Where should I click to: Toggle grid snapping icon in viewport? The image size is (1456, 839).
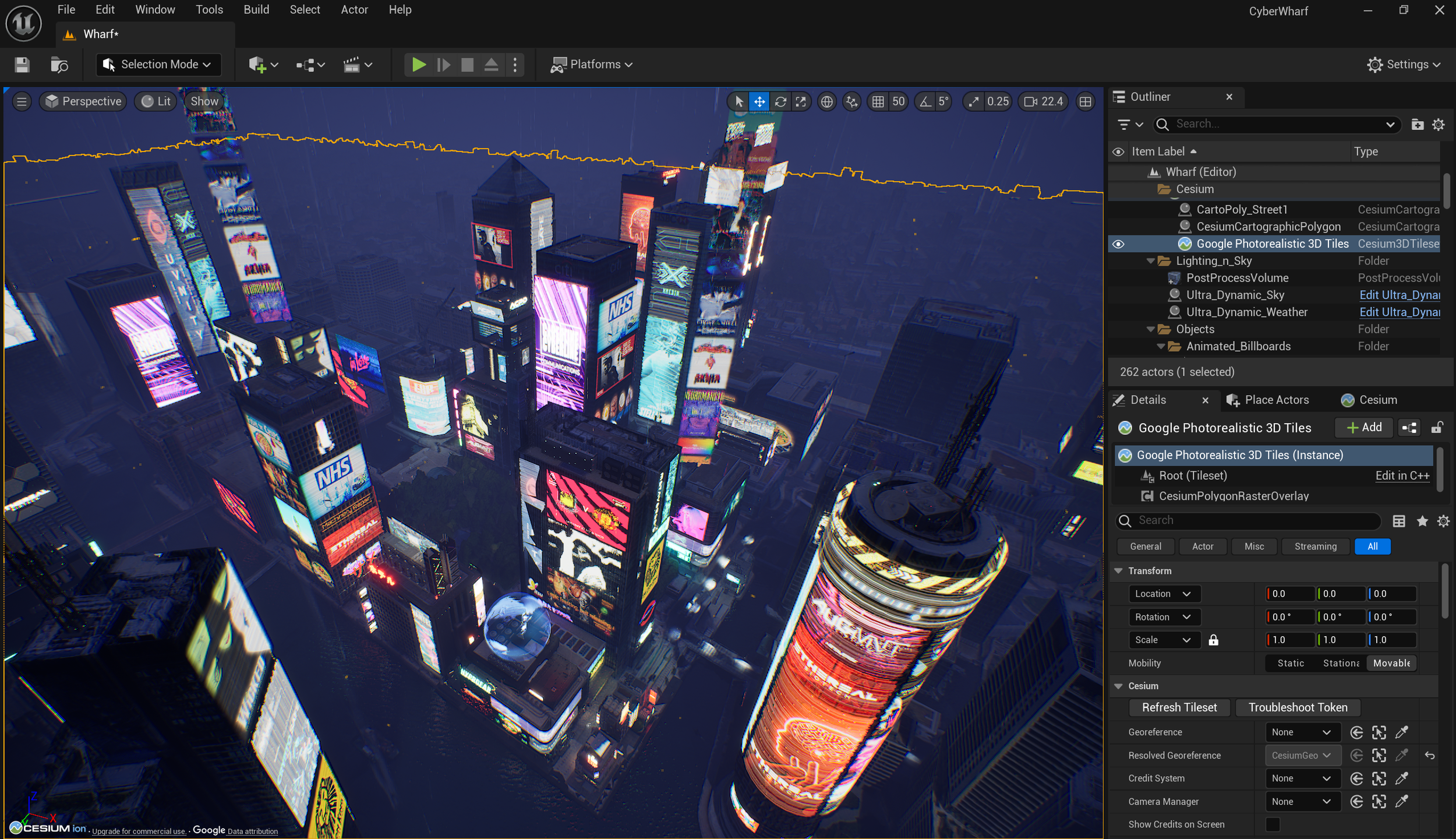coord(878,101)
